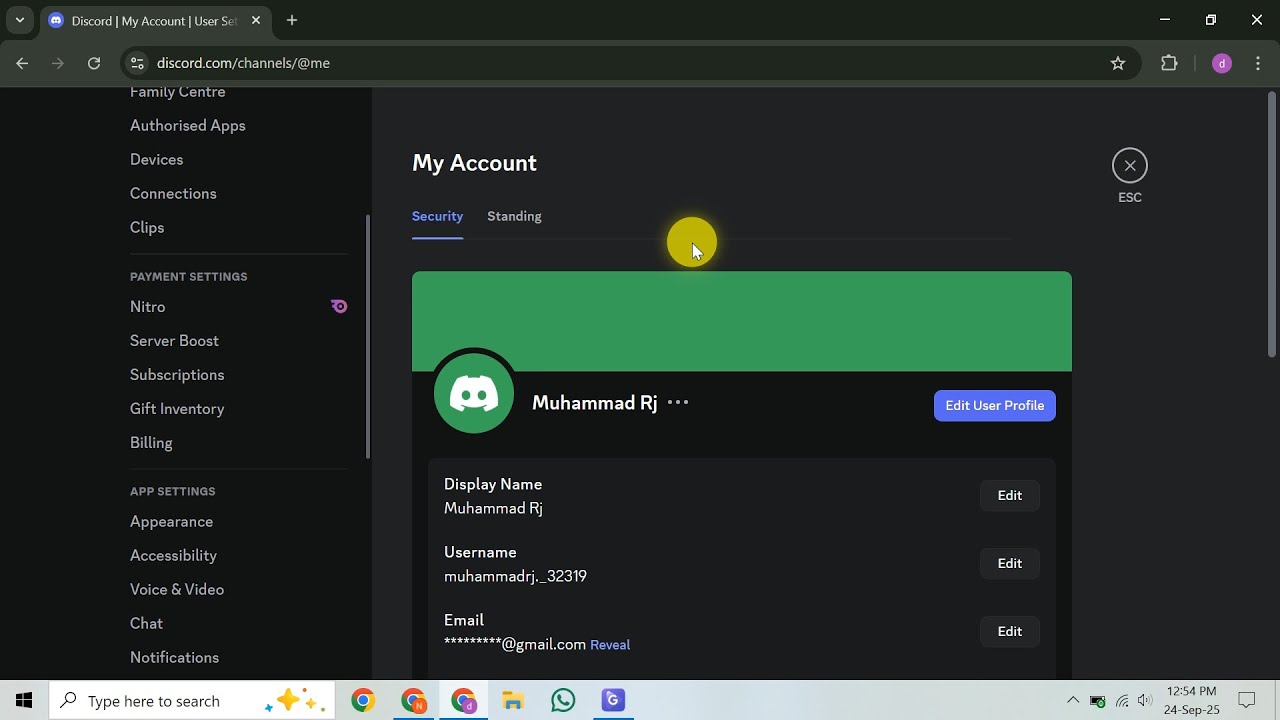The height and width of the screenshot is (720, 1280).
Task: Click the Edit User Profile button
Action: [994, 405]
